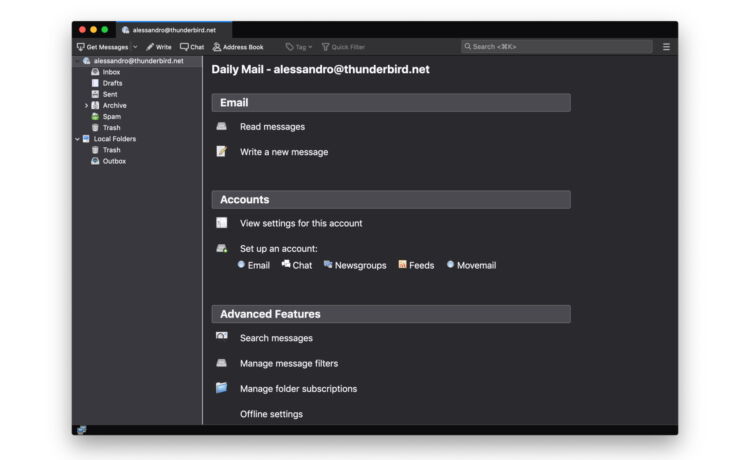This screenshot has width=750, height=460.
Task: Select Local Folders in the tree
Action: click(x=114, y=139)
